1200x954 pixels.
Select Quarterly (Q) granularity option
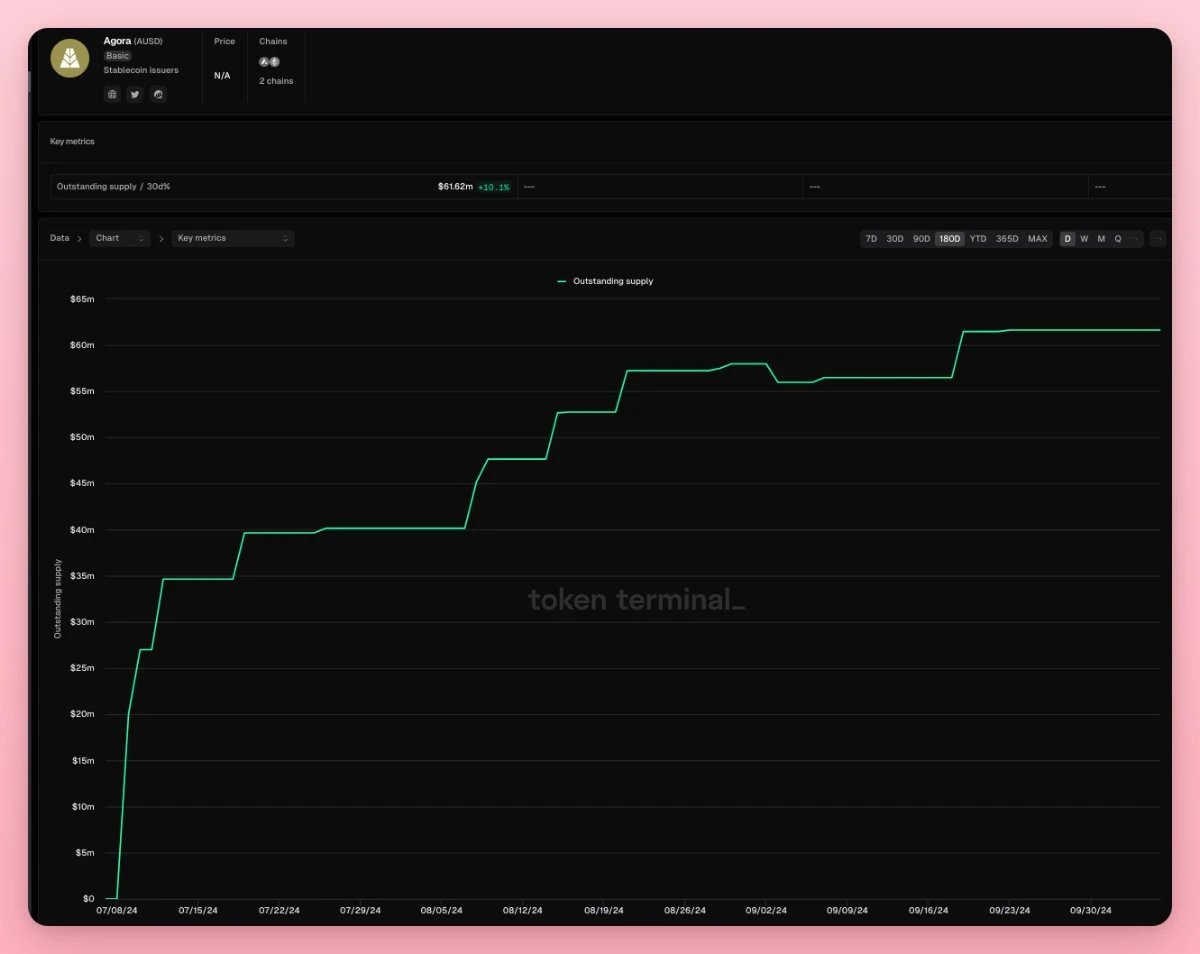click(1118, 239)
